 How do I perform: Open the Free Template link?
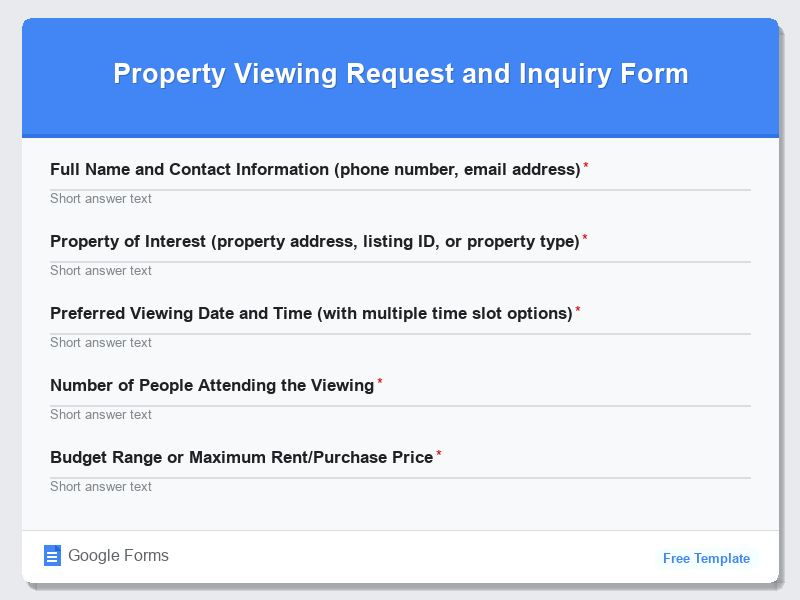(706, 558)
